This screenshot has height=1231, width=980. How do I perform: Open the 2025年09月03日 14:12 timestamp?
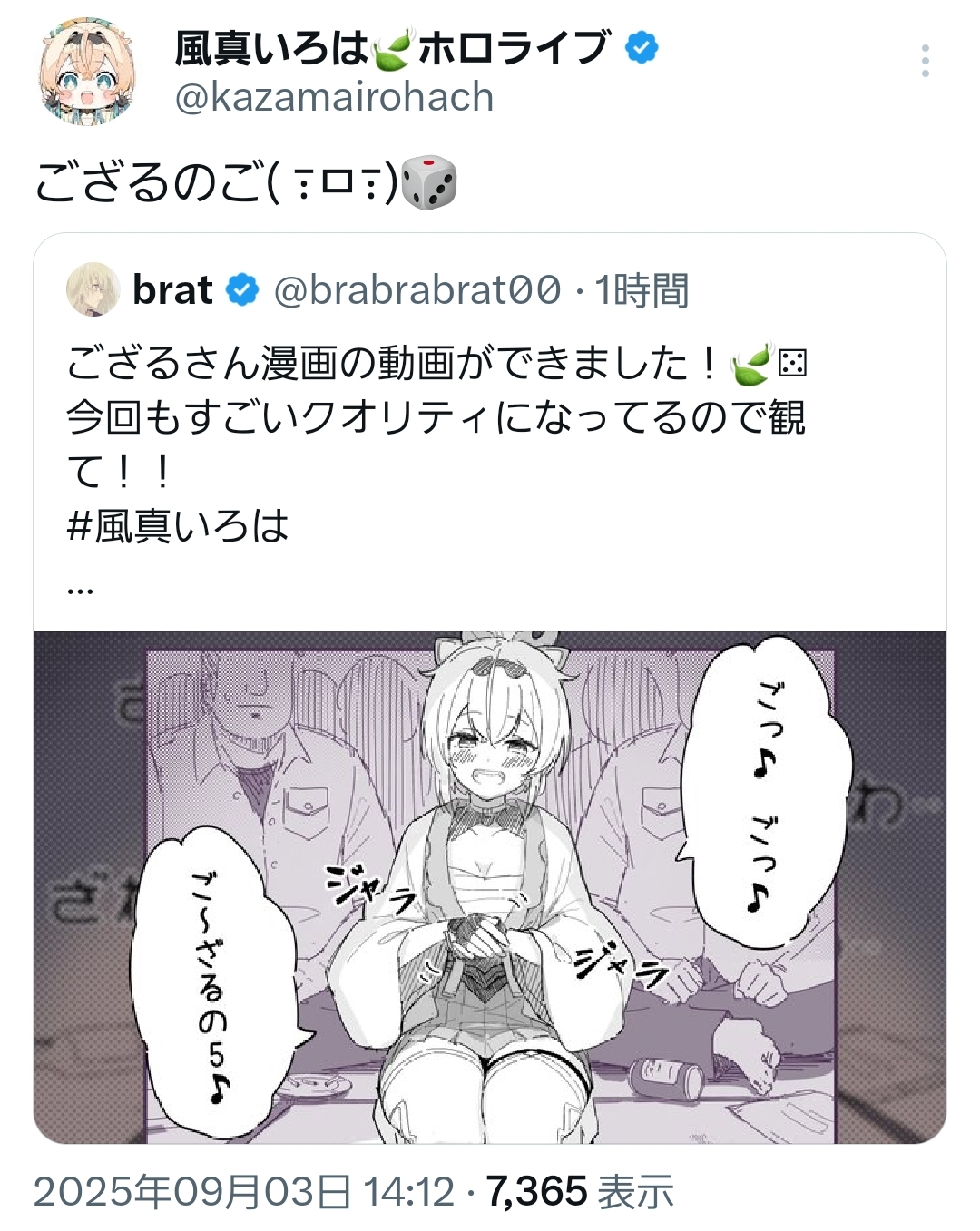pos(244,1192)
